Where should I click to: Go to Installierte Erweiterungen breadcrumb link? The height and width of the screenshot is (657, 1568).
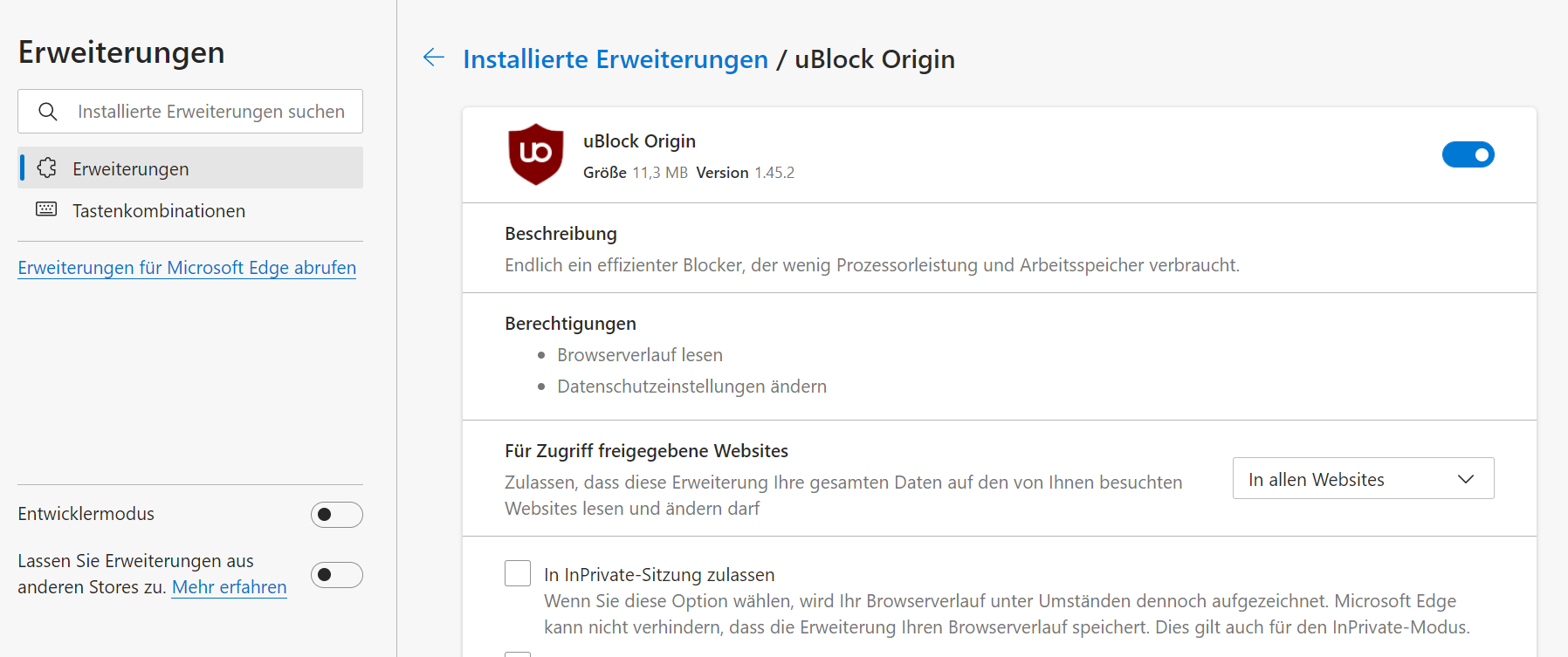tap(616, 59)
